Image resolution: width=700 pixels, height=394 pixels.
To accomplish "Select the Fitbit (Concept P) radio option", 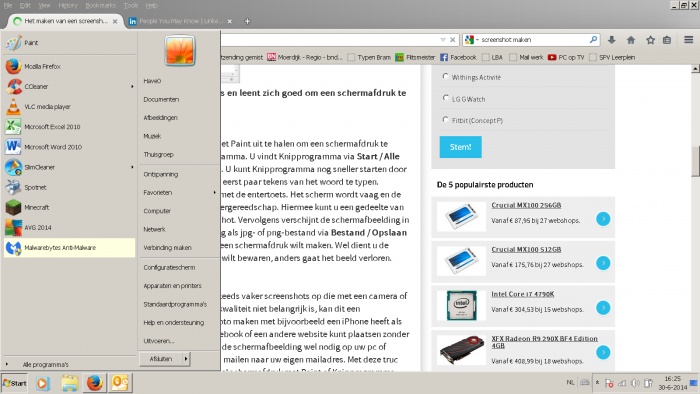I will coord(445,119).
